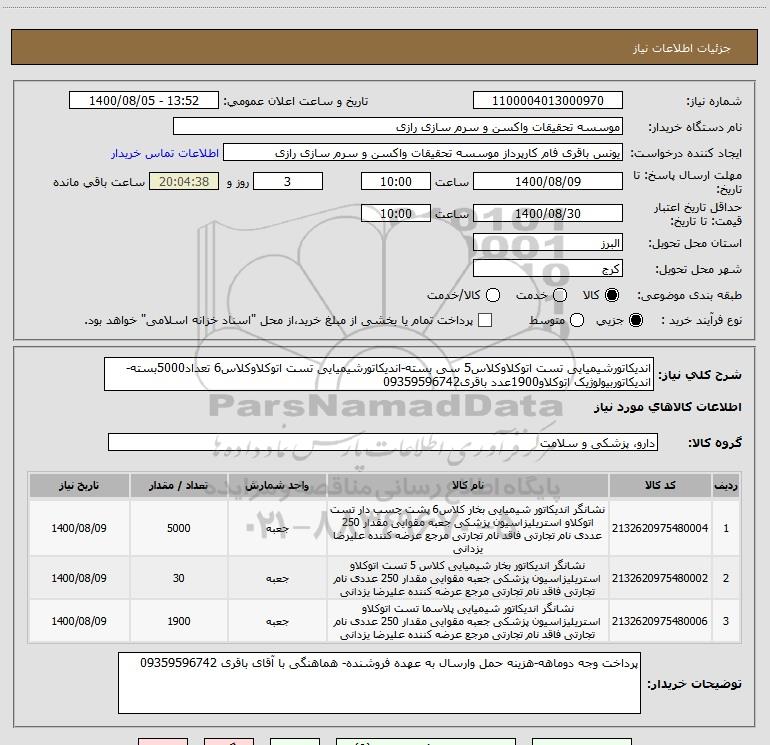Click row number 3 cell

(726, 621)
